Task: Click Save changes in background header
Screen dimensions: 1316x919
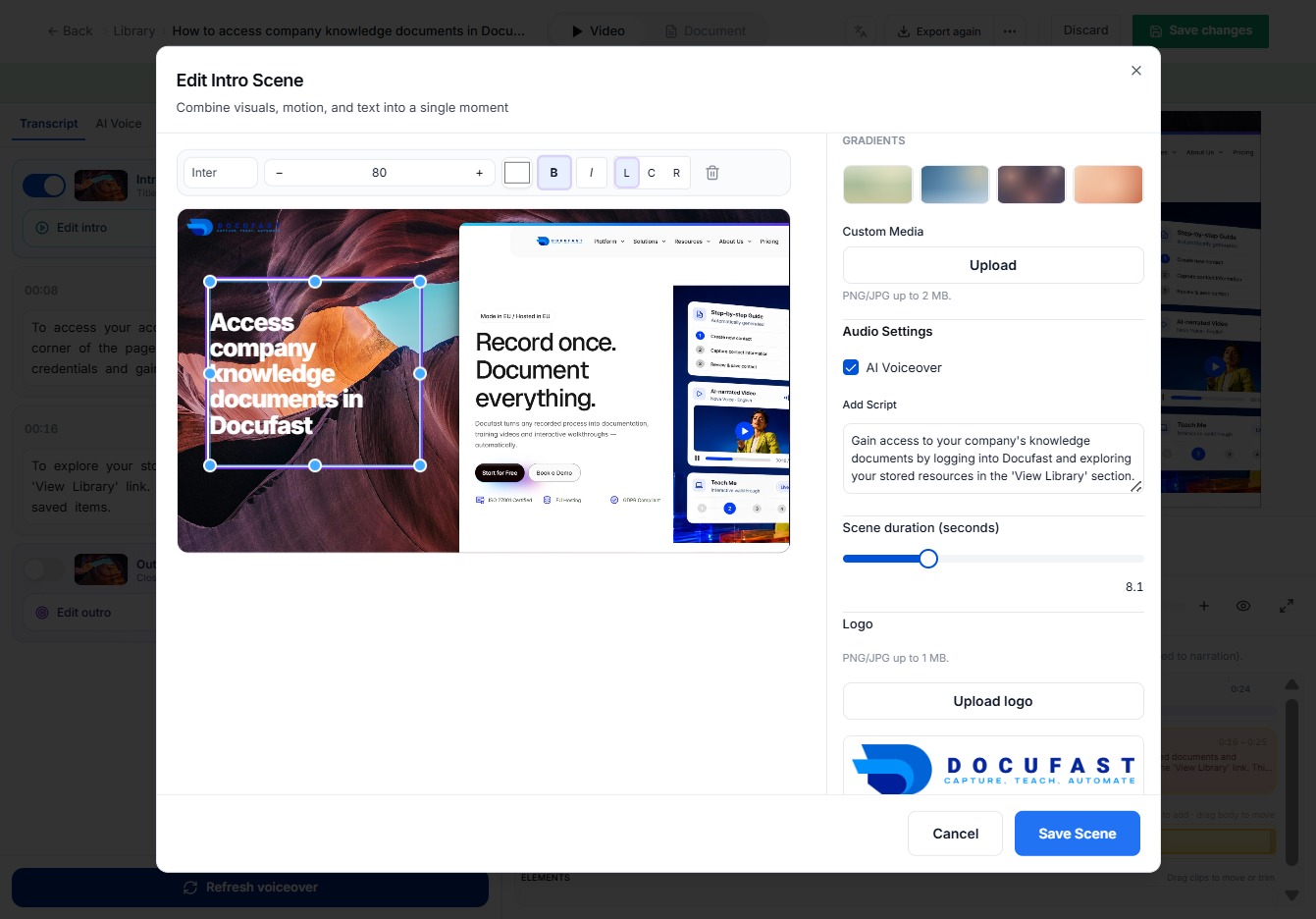Action: point(1200,30)
